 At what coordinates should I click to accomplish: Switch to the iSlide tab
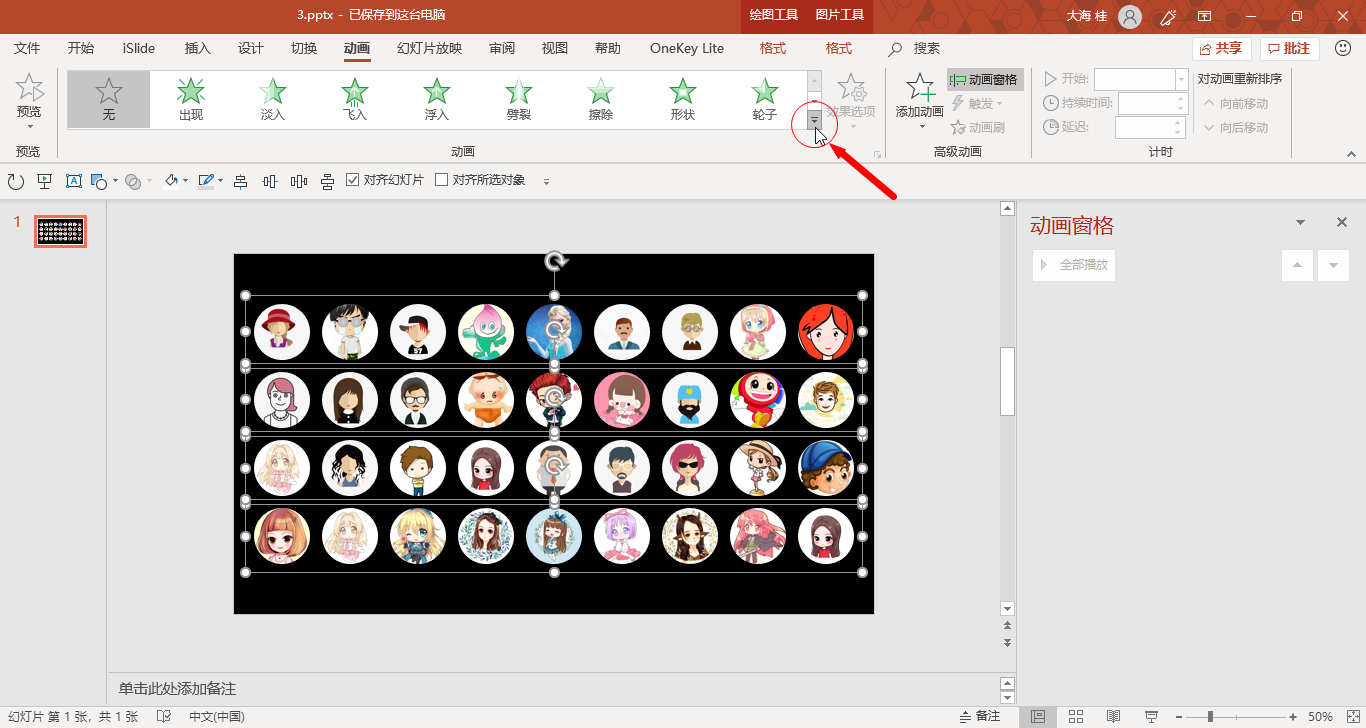point(139,48)
